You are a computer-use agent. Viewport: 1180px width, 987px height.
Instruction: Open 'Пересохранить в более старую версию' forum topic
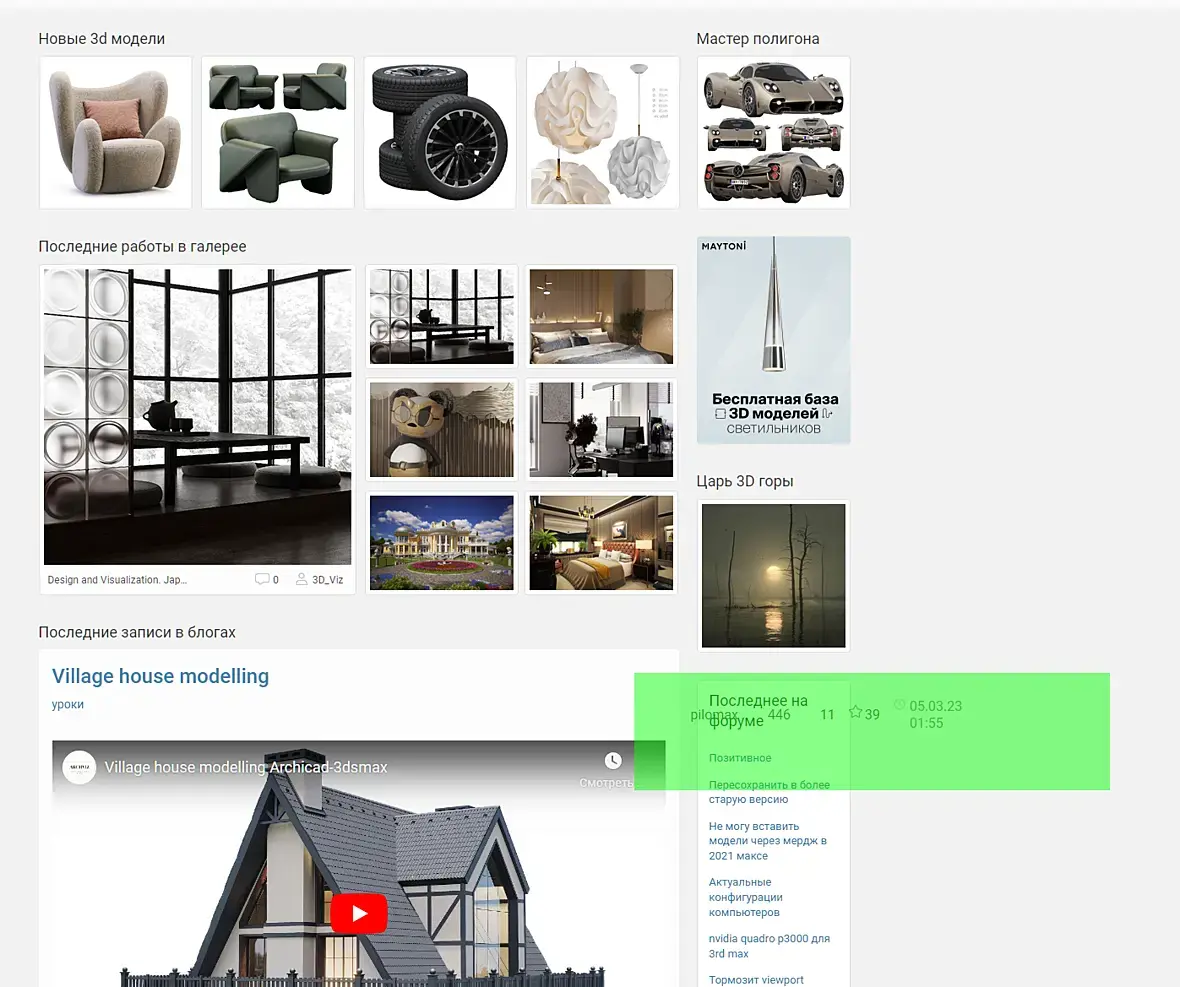pyautogui.click(x=769, y=792)
